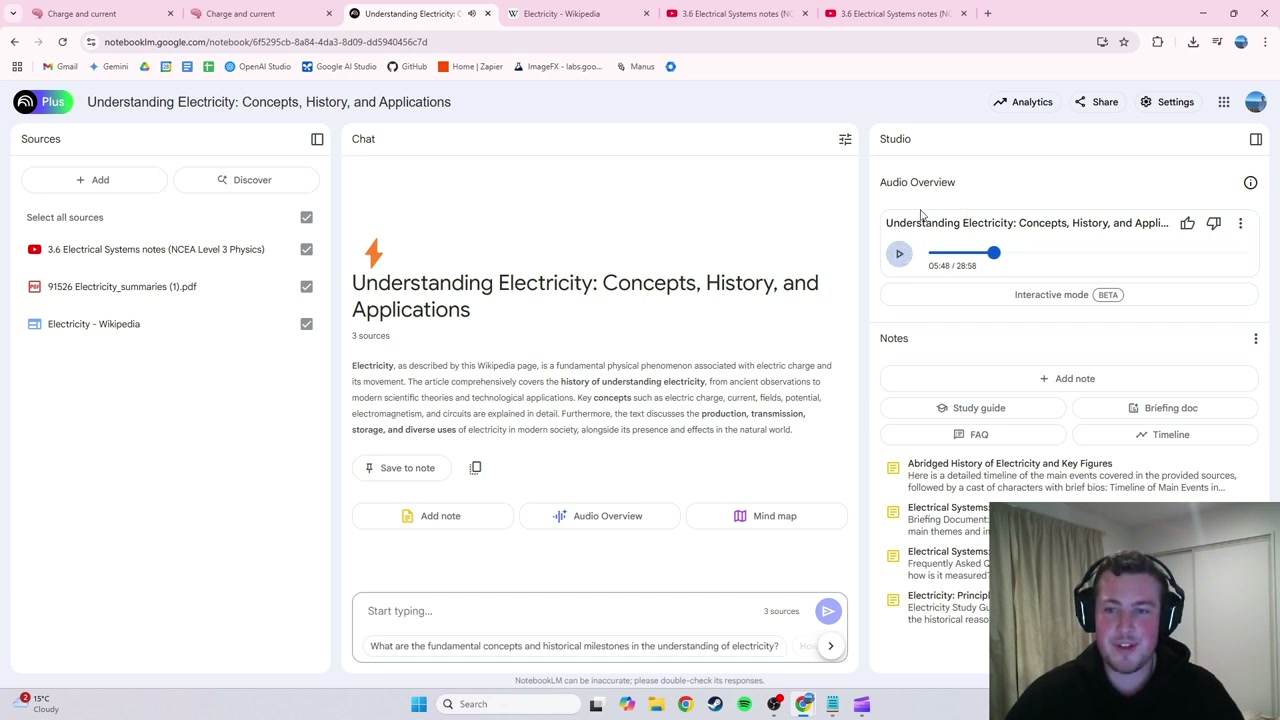Submit the chat message arrow button
The height and width of the screenshot is (720, 1280).
coord(828,611)
